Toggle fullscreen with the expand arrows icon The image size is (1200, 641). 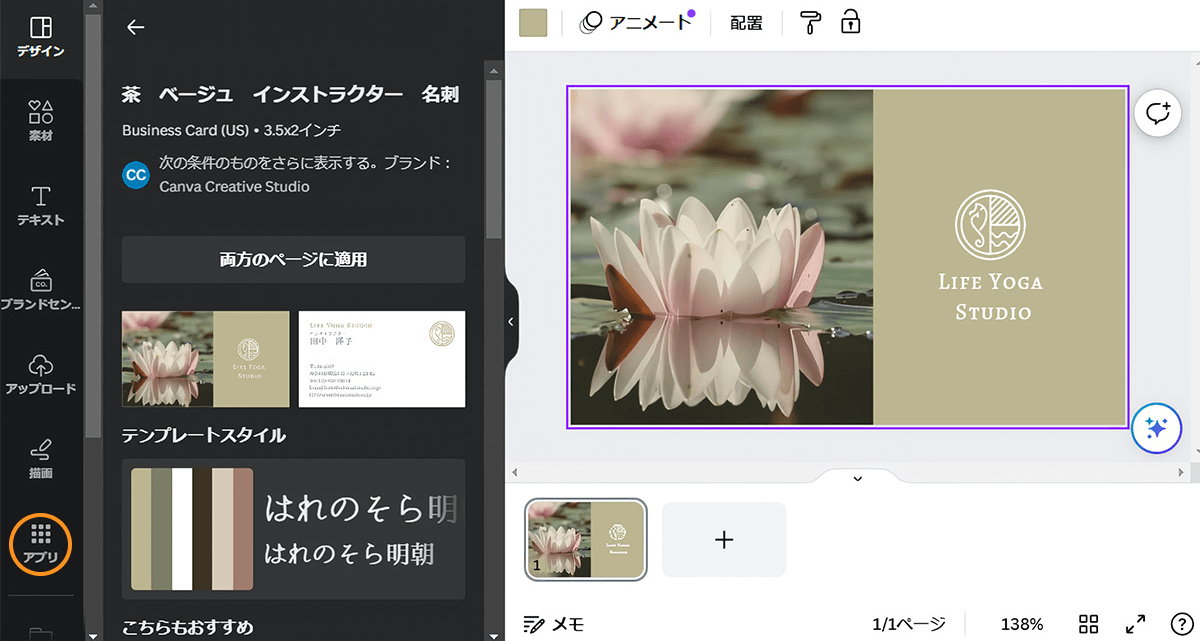pyautogui.click(x=1135, y=624)
